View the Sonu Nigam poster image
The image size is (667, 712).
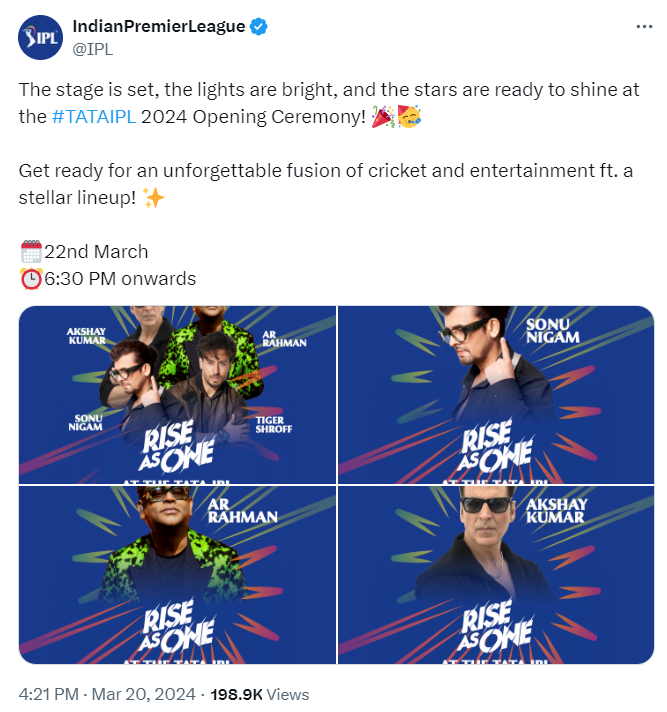496,395
